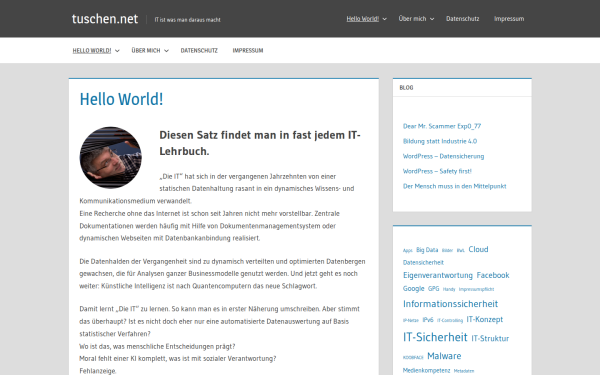Select IMPRESSUM in the white navigation bar

[248, 51]
